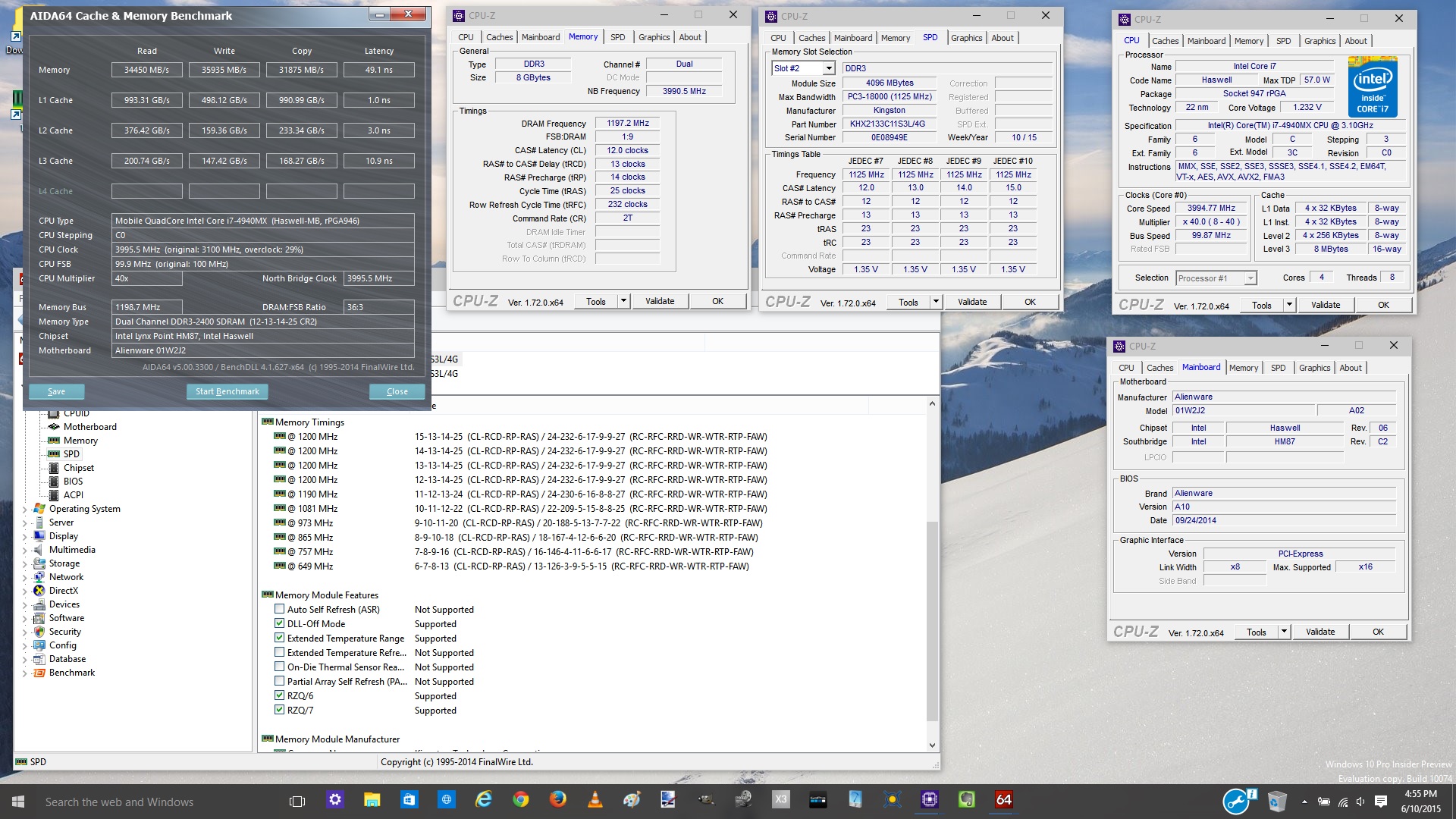Open Graphics tab in CPU-Z SPD window
Image resolution: width=1456 pixels, height=819 pixels.
click(x=966, y=38)
